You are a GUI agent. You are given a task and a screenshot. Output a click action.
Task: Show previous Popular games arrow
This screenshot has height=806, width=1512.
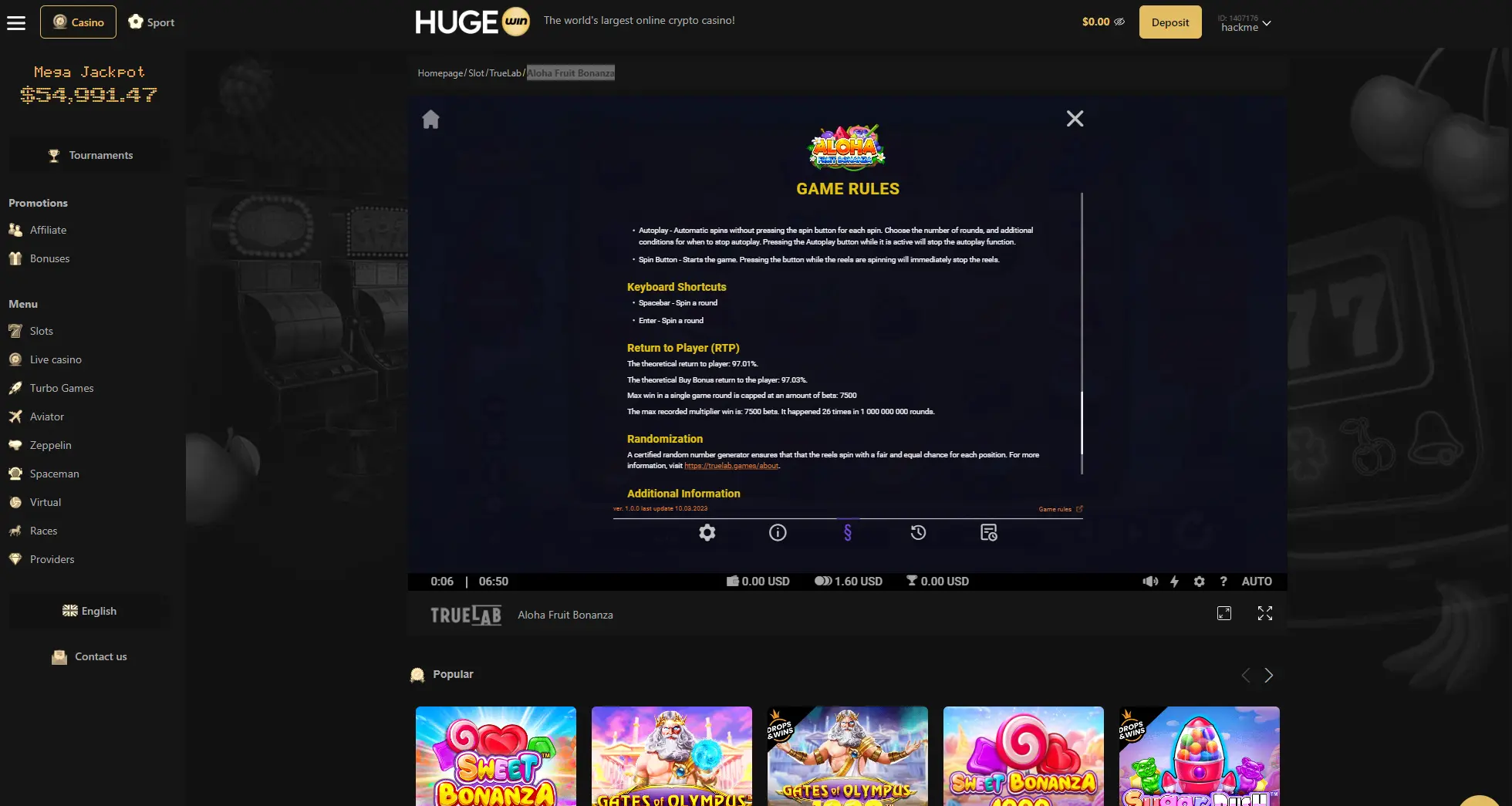(x=1245, y=676)
